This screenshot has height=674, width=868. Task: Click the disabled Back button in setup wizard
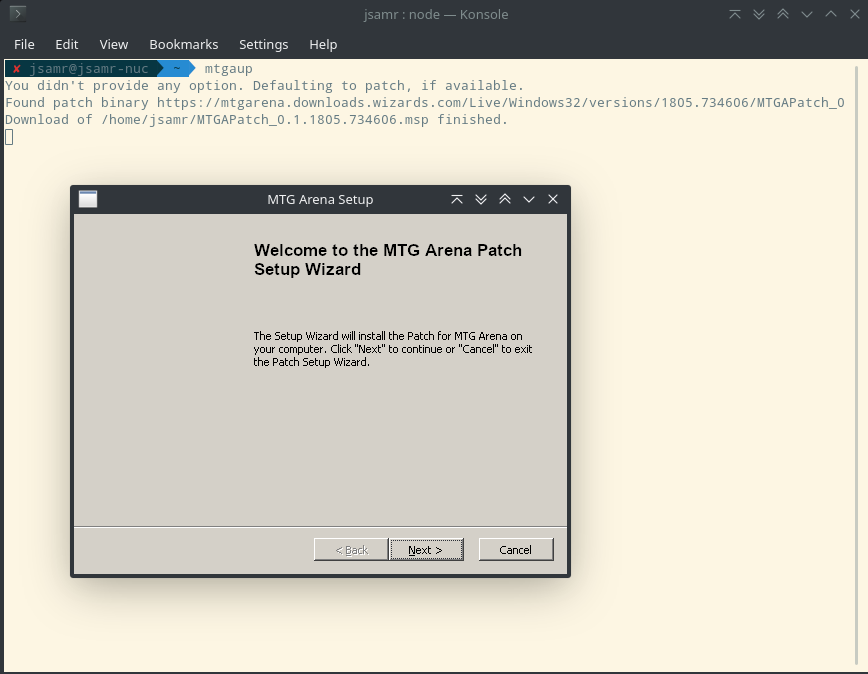point(351,549)
